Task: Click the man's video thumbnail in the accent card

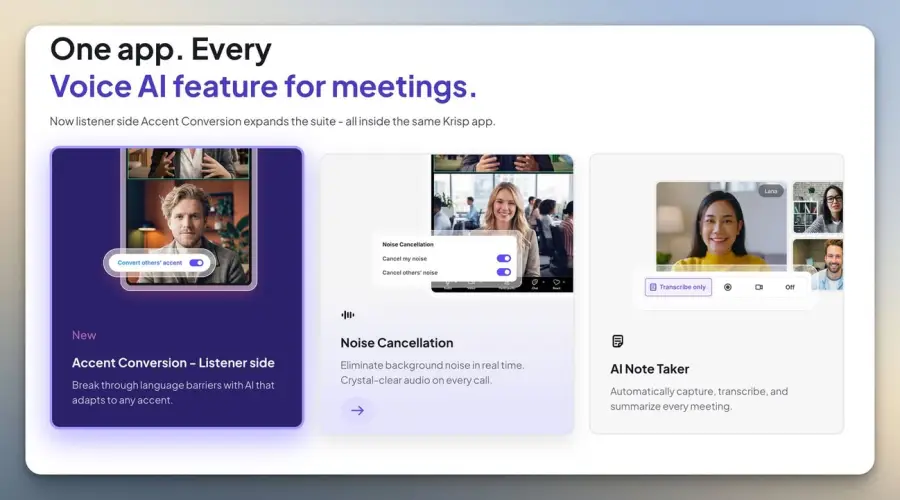Action: [x=188, y=232]
